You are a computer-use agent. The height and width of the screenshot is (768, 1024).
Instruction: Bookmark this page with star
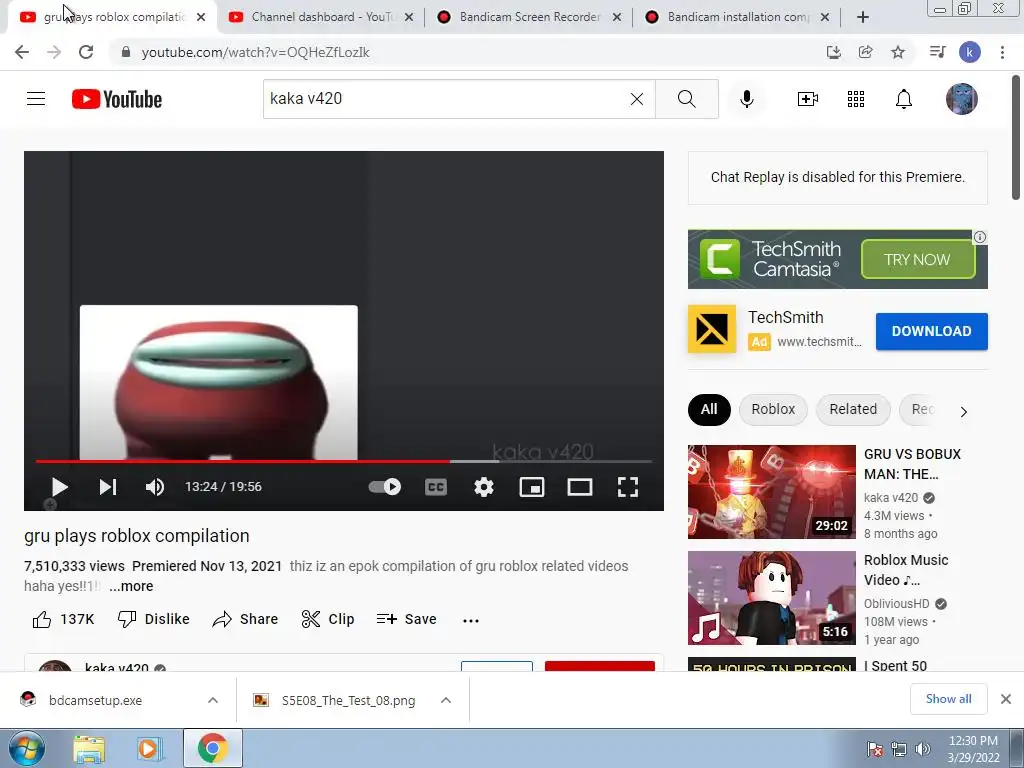tap(898, 52)
